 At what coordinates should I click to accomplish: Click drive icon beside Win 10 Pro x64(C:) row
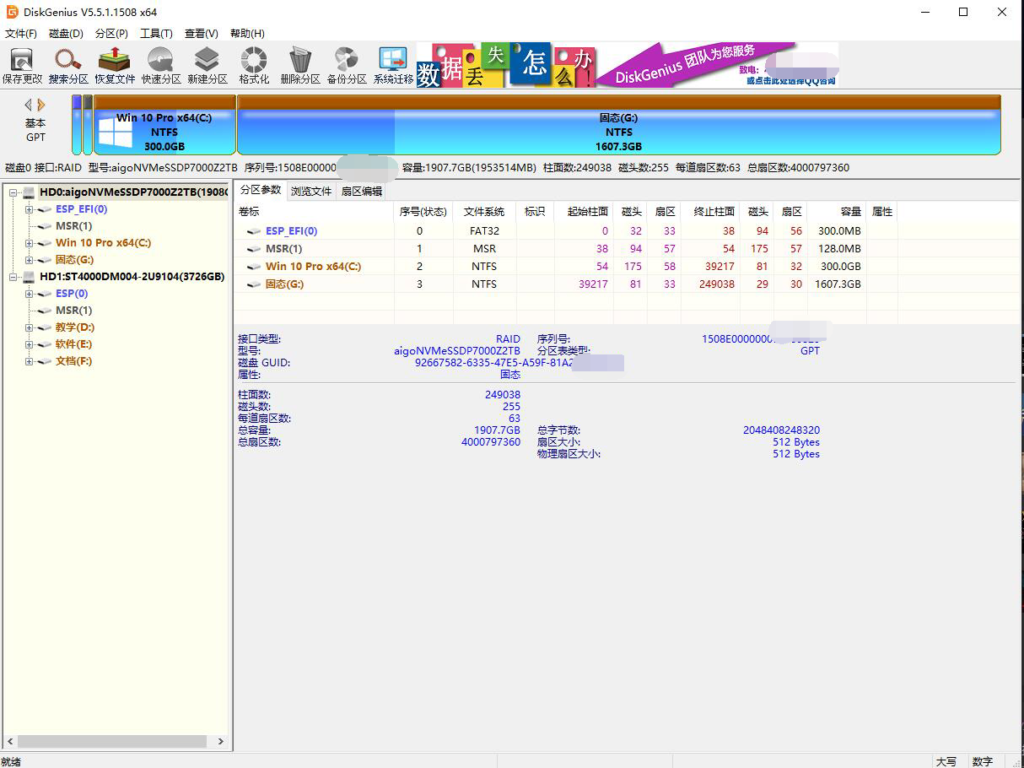pos(254,266)
